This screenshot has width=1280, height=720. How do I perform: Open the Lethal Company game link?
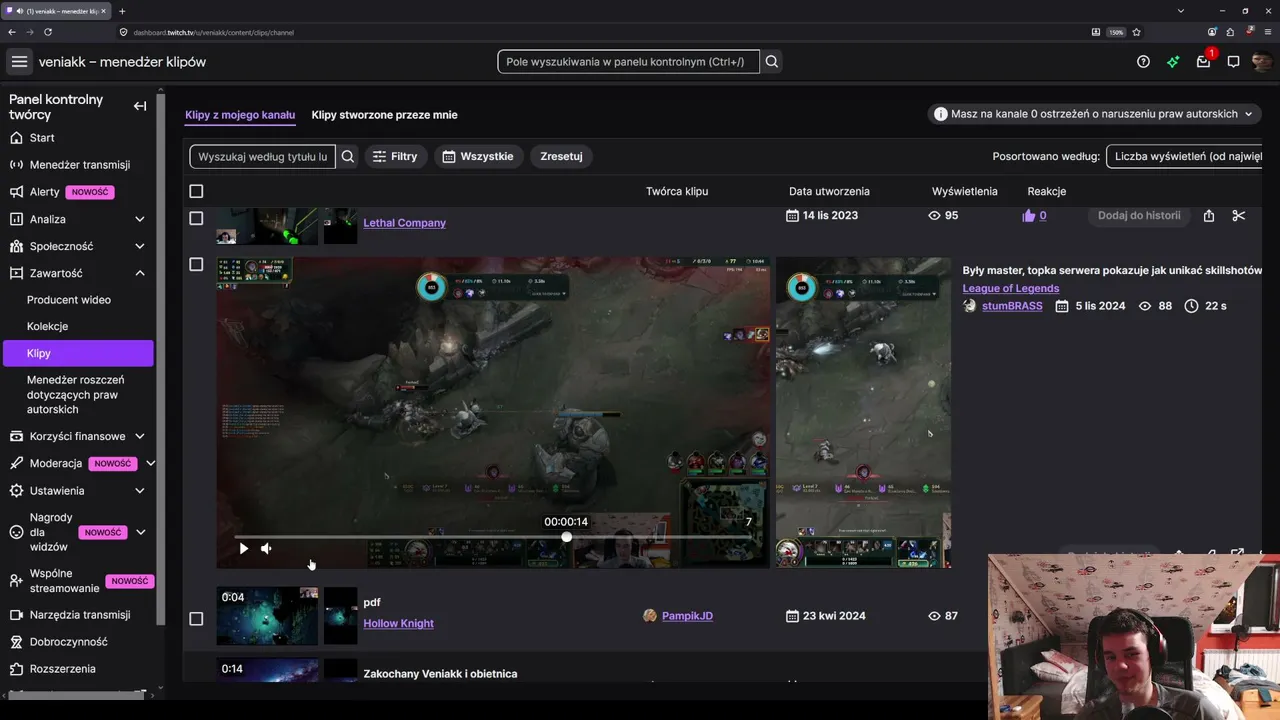(404, 223)
